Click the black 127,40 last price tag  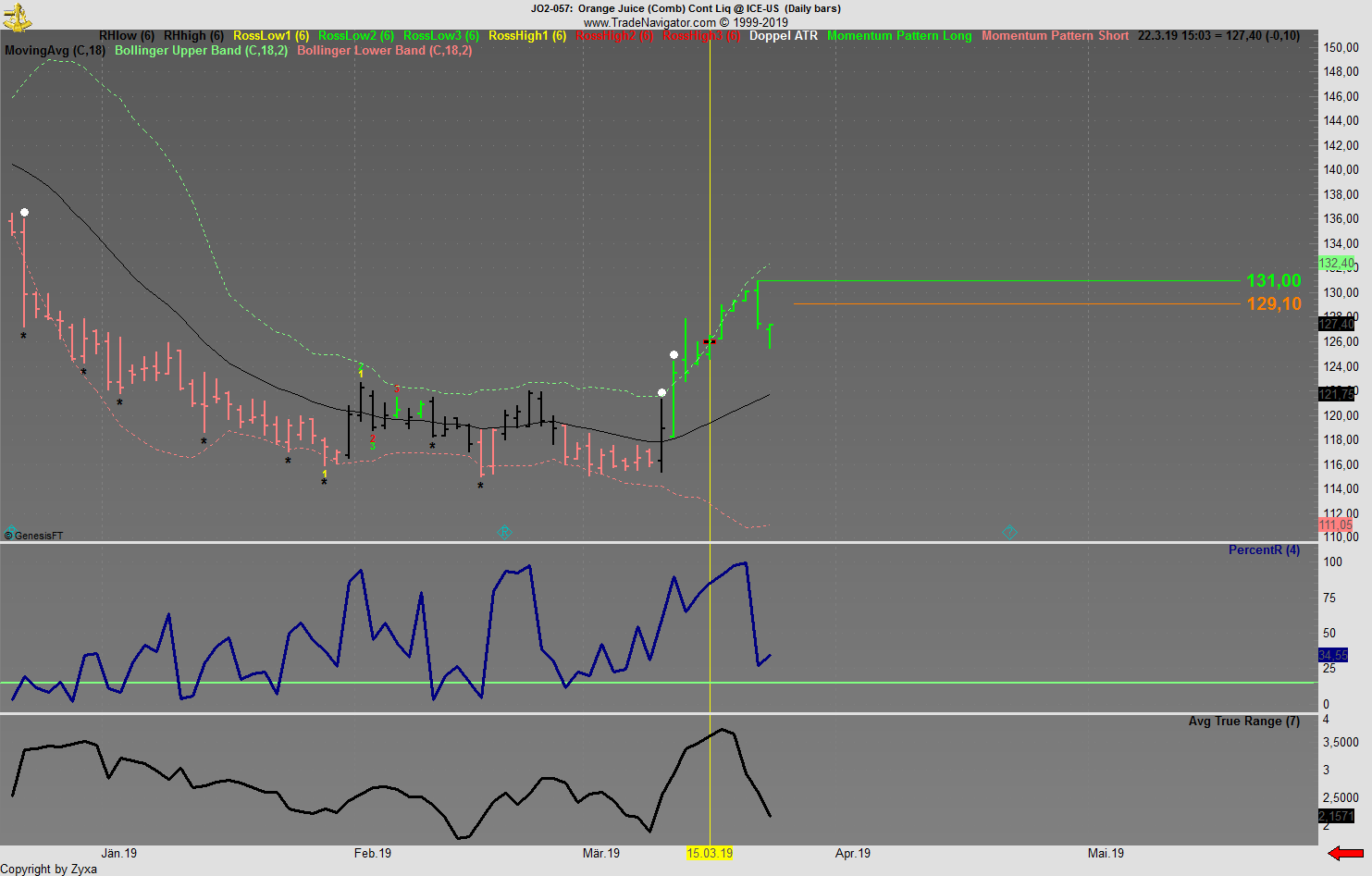coord(1337,324)
